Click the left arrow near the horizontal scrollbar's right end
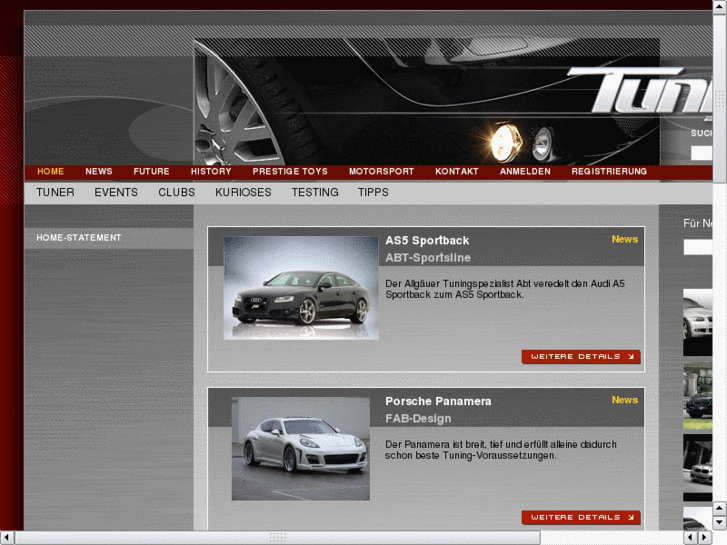Image resolution: width=727 pixels, height=545 pixels. click(690, 538)
